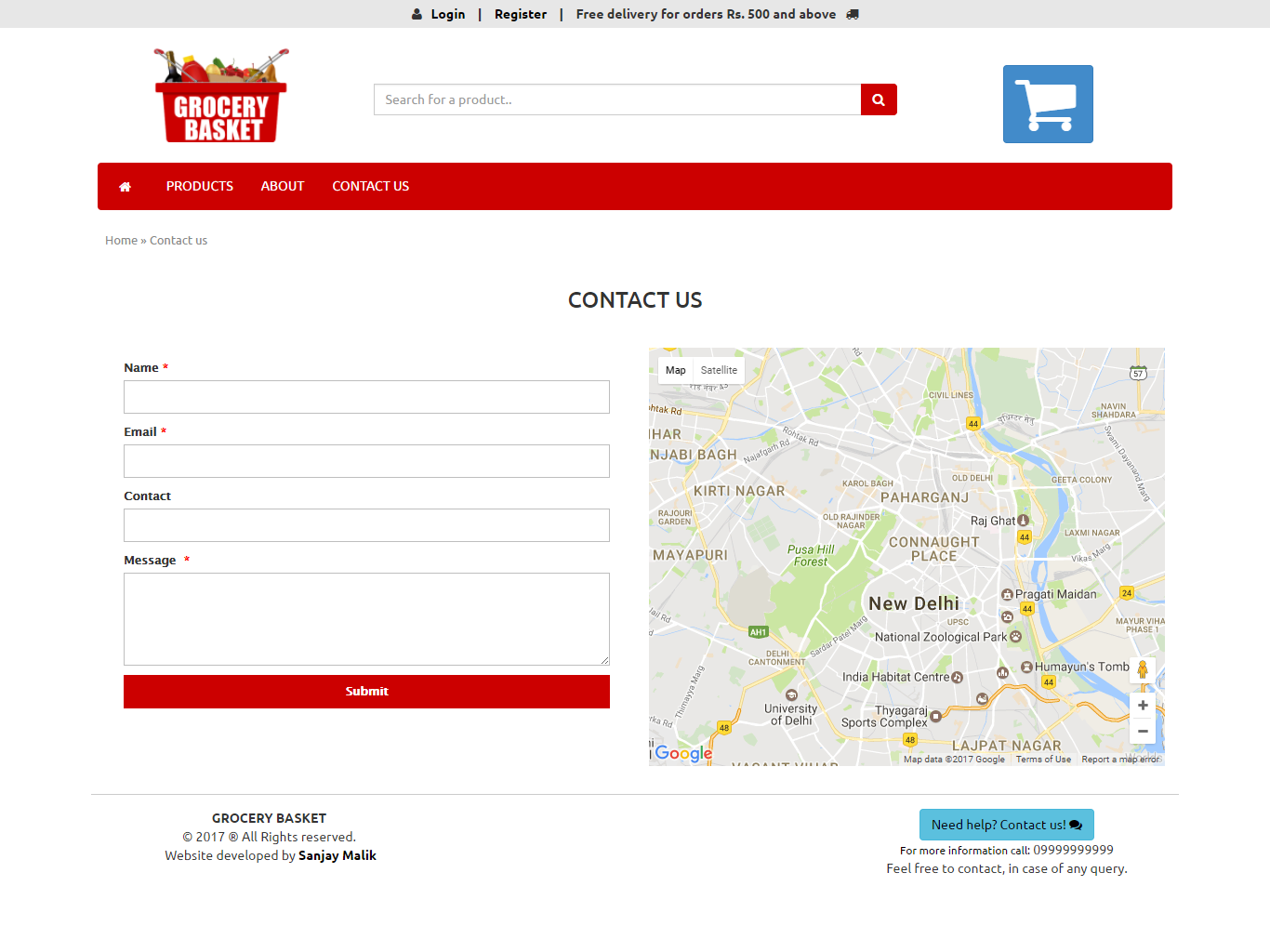
Task: Click the search magnifier button
Action: coord(879,99)
